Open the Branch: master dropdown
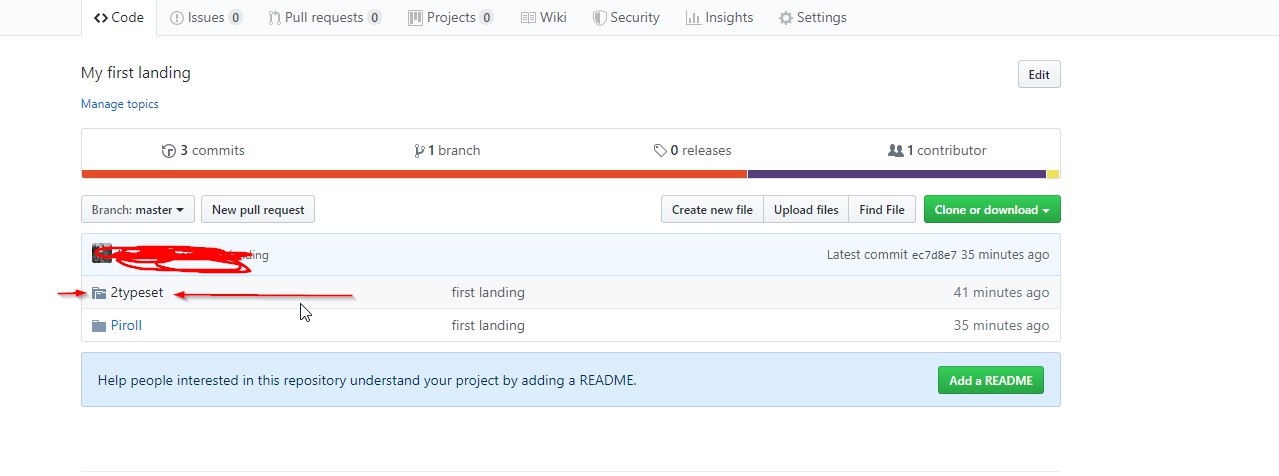 point(138,210)
